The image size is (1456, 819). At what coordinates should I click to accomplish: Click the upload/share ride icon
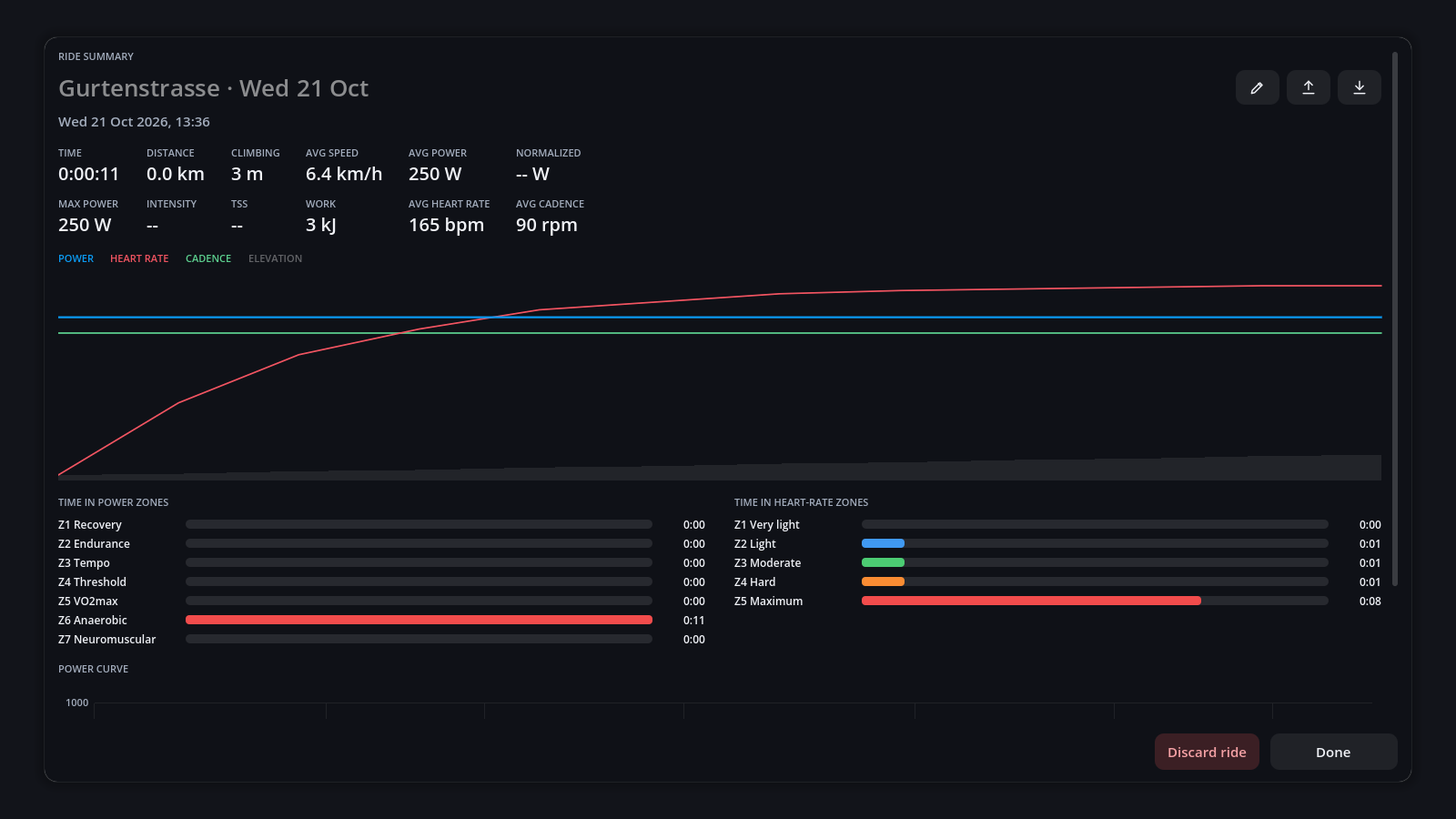1308,87
